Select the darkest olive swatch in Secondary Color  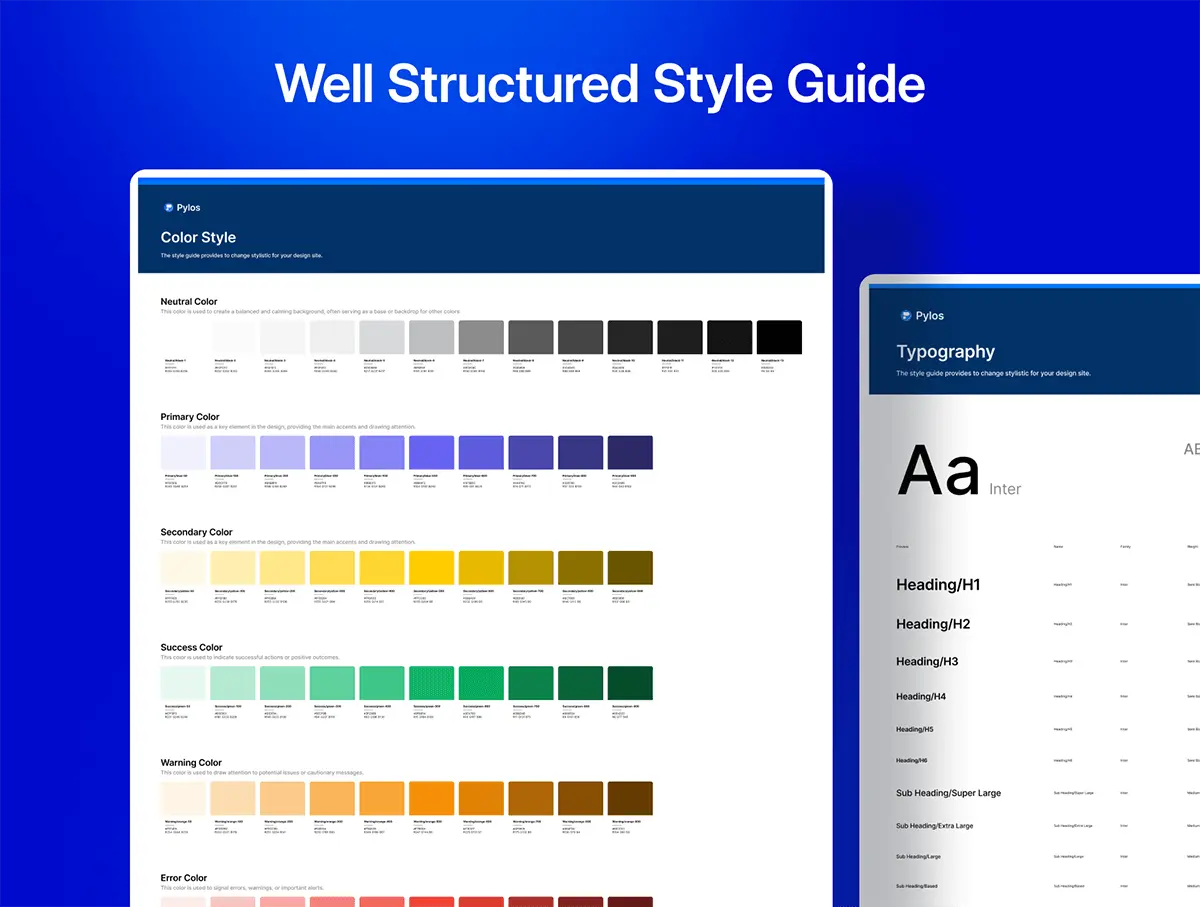click(630, 568)
